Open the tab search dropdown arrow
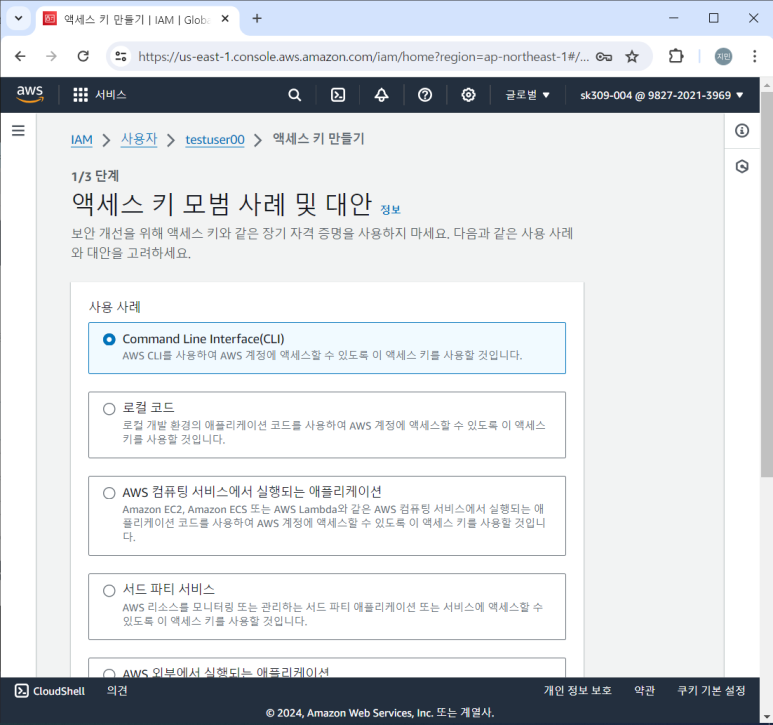The height and width of the screenshot is (725, 773). (19, 19)
